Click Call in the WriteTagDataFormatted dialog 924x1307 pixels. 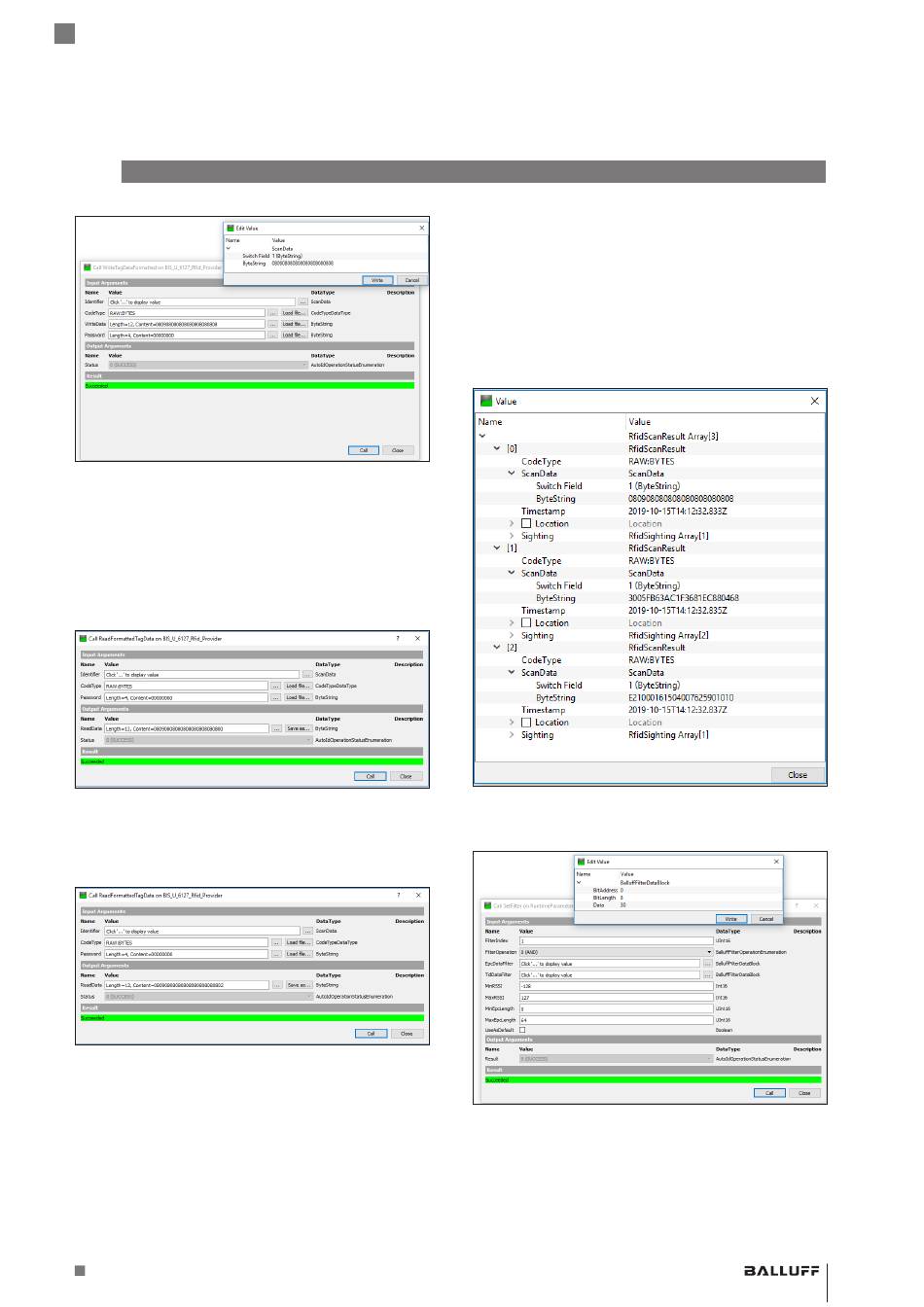[364, 450]
